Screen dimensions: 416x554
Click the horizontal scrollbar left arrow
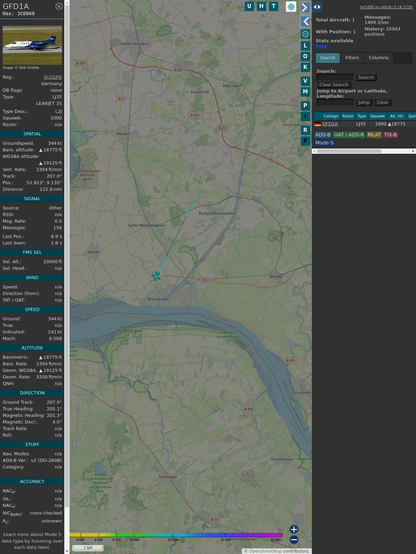[x=315, y=151]
